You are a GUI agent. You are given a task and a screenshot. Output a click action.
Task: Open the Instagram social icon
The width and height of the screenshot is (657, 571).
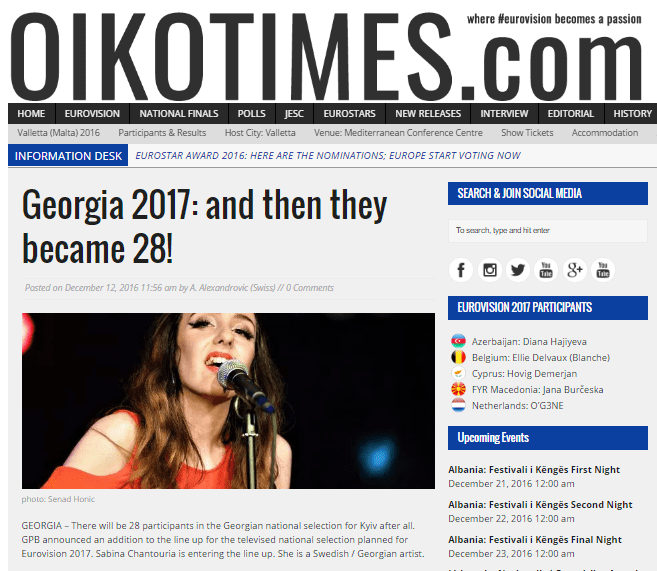click(x=489, y=270)
